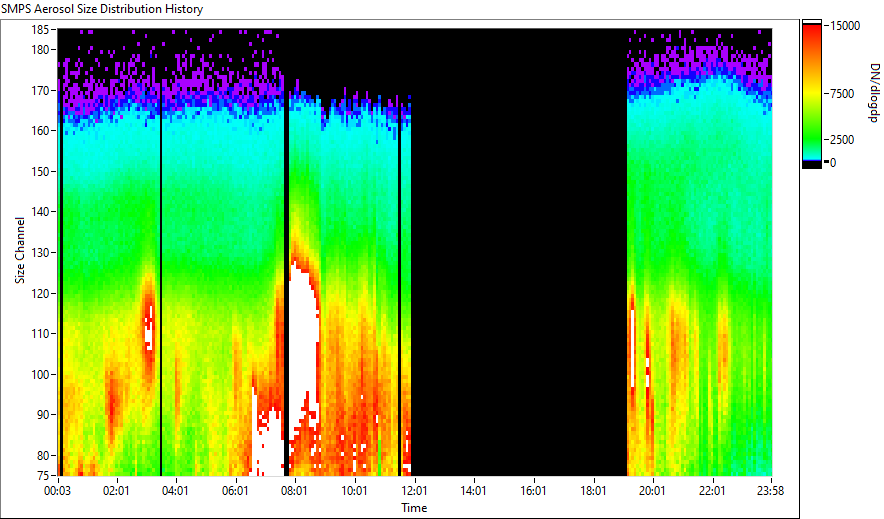This screenshot has width=884, height=519.
Task: Click the 90 size channel tick label
Action: (x=43, y=415)
